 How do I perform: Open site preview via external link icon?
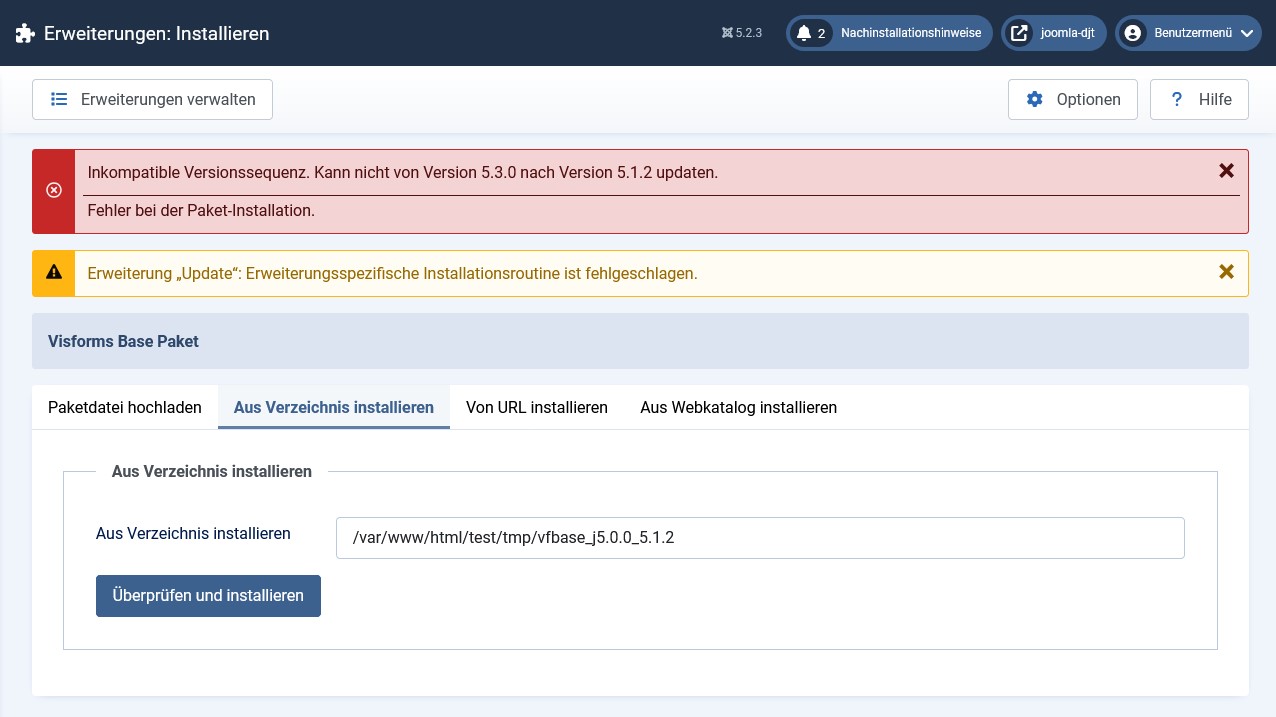[1019, 32]
